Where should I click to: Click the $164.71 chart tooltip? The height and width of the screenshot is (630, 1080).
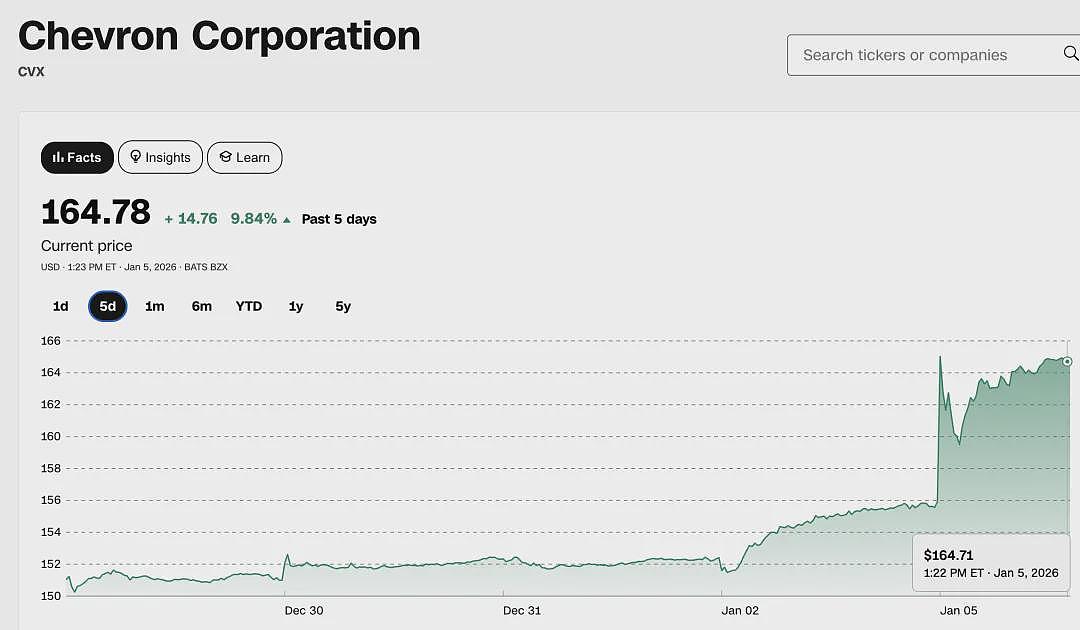(991, 563)
